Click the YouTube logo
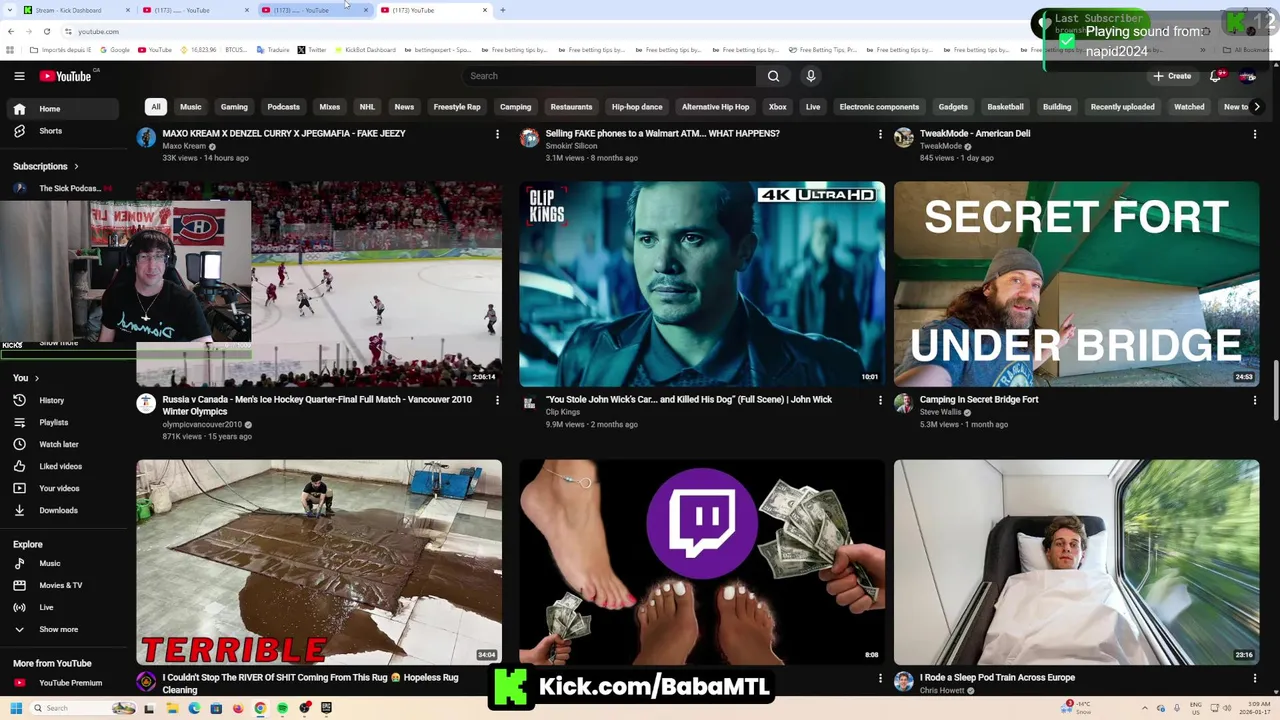The width and height of the screenshot is (1280, 720). pos(66,76)
